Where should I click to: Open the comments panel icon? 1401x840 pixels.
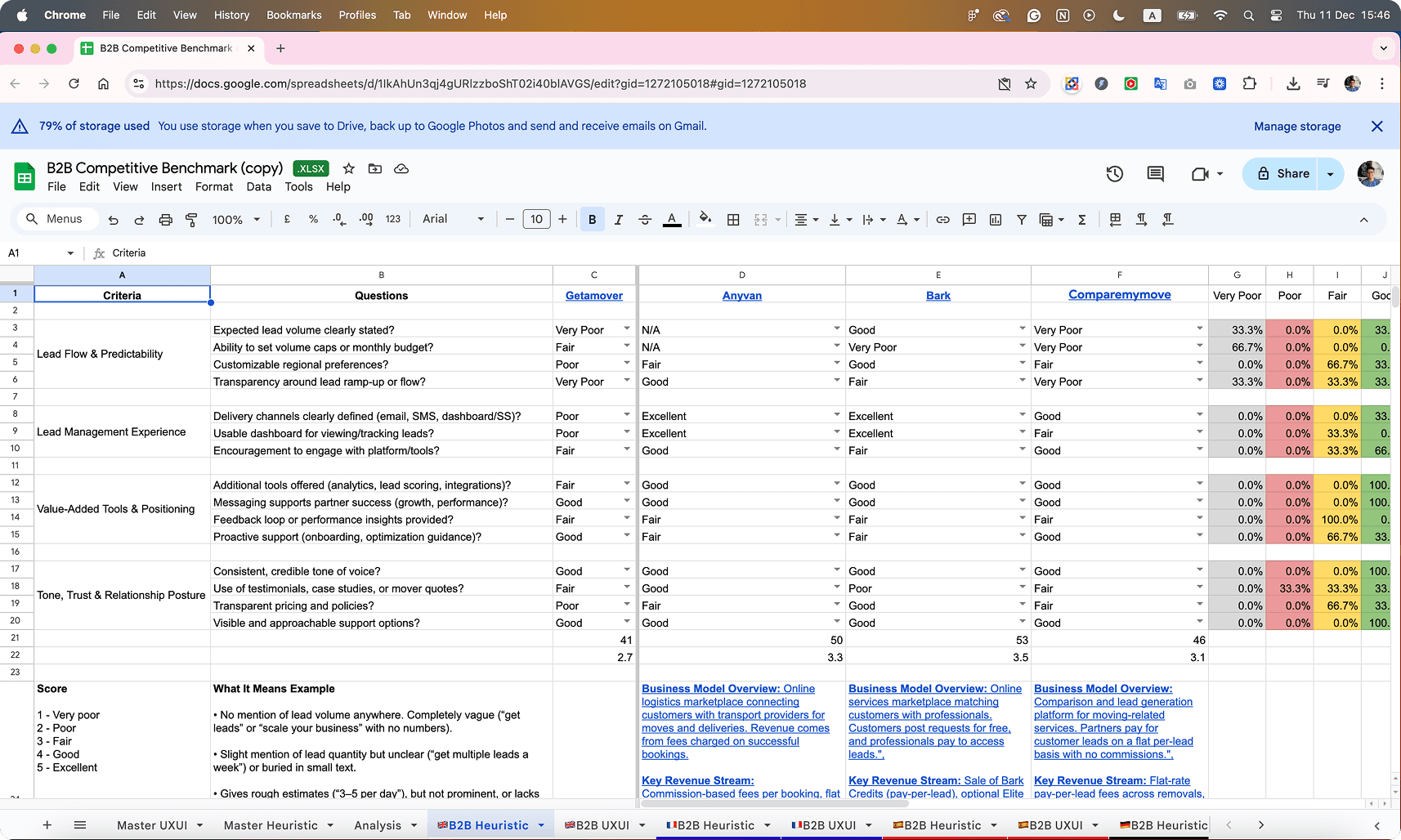click(1155, 174)
